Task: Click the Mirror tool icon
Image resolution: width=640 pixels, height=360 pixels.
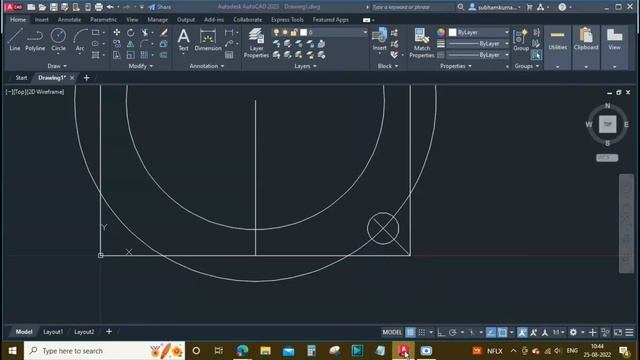Action: click(x=131, y=44)
